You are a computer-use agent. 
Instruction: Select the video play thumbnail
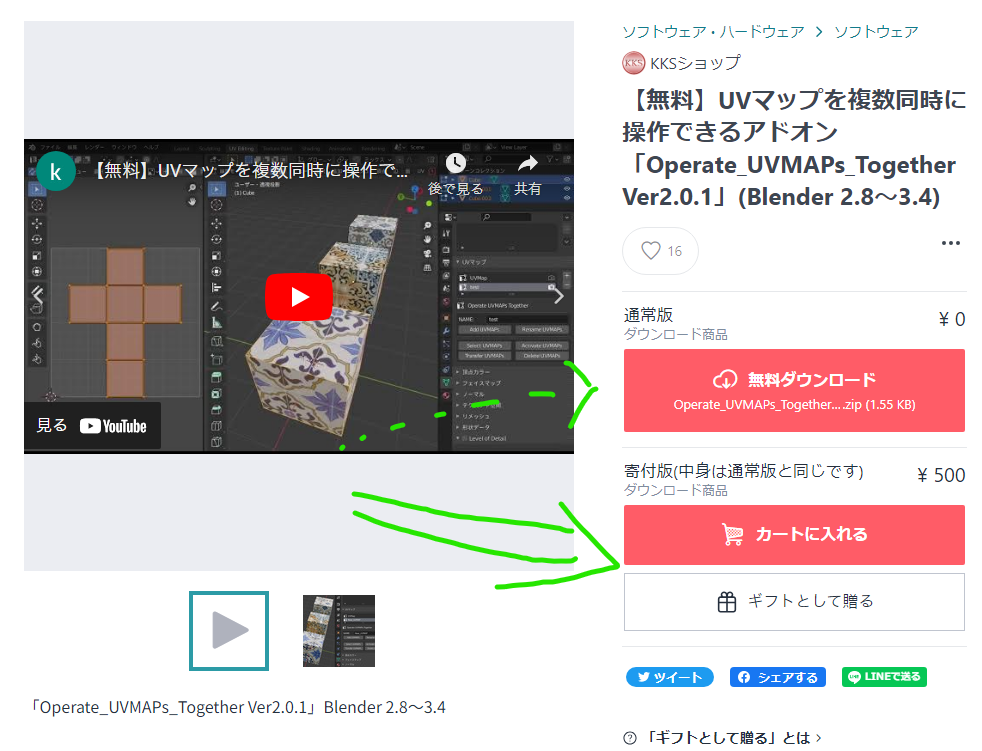pos(229,631)
